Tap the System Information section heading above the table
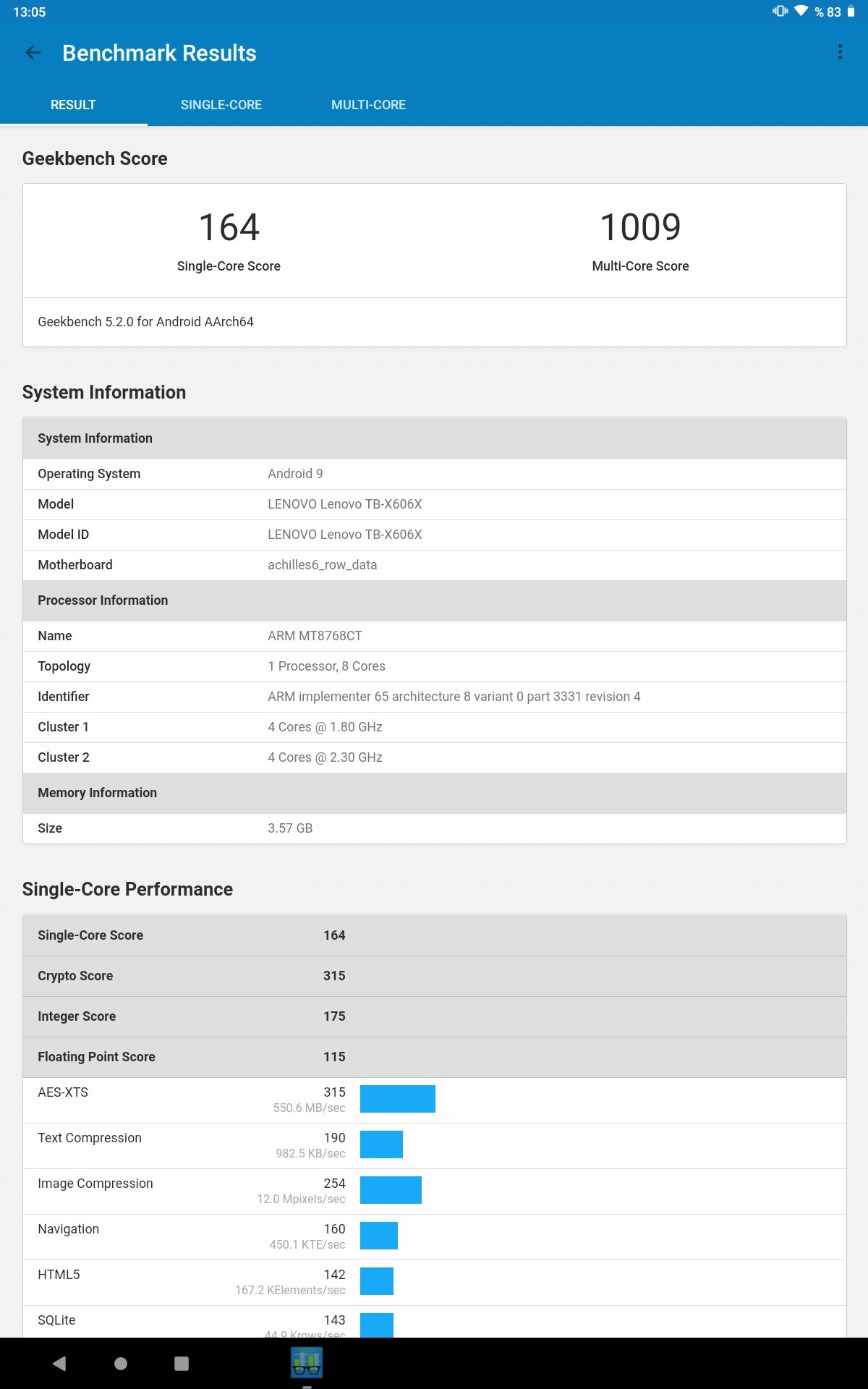 click(x=104, y=392)
